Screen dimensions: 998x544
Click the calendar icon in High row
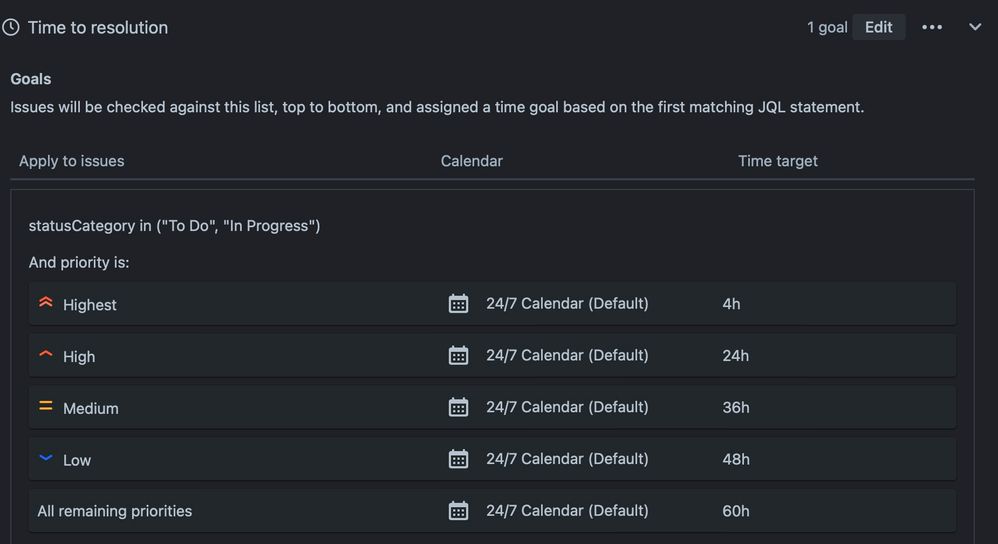(x=458, y=356)
